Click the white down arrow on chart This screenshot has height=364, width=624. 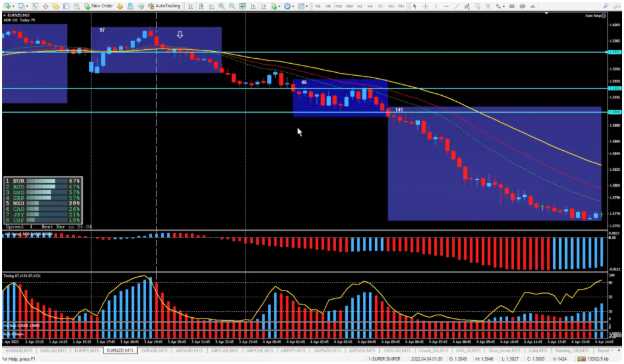pos(180,35)
